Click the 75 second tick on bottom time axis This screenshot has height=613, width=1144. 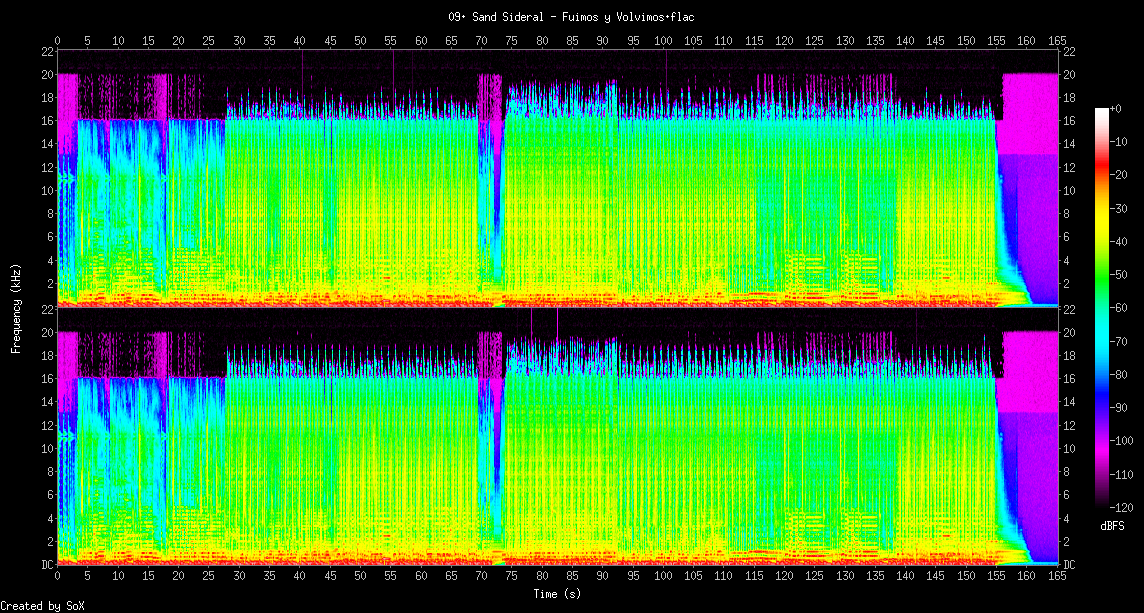511,577
